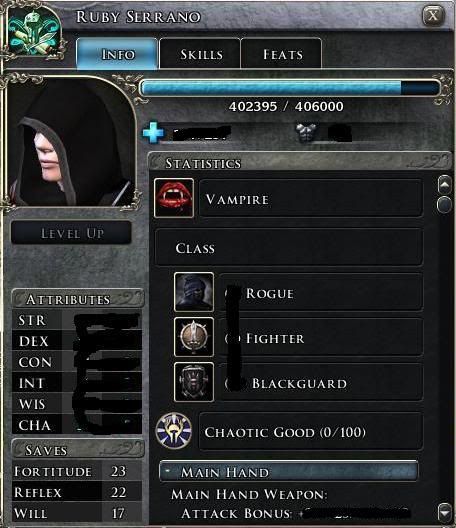456x528 pixels.
Task: Select the Info tab
Action: click(117, 54)
